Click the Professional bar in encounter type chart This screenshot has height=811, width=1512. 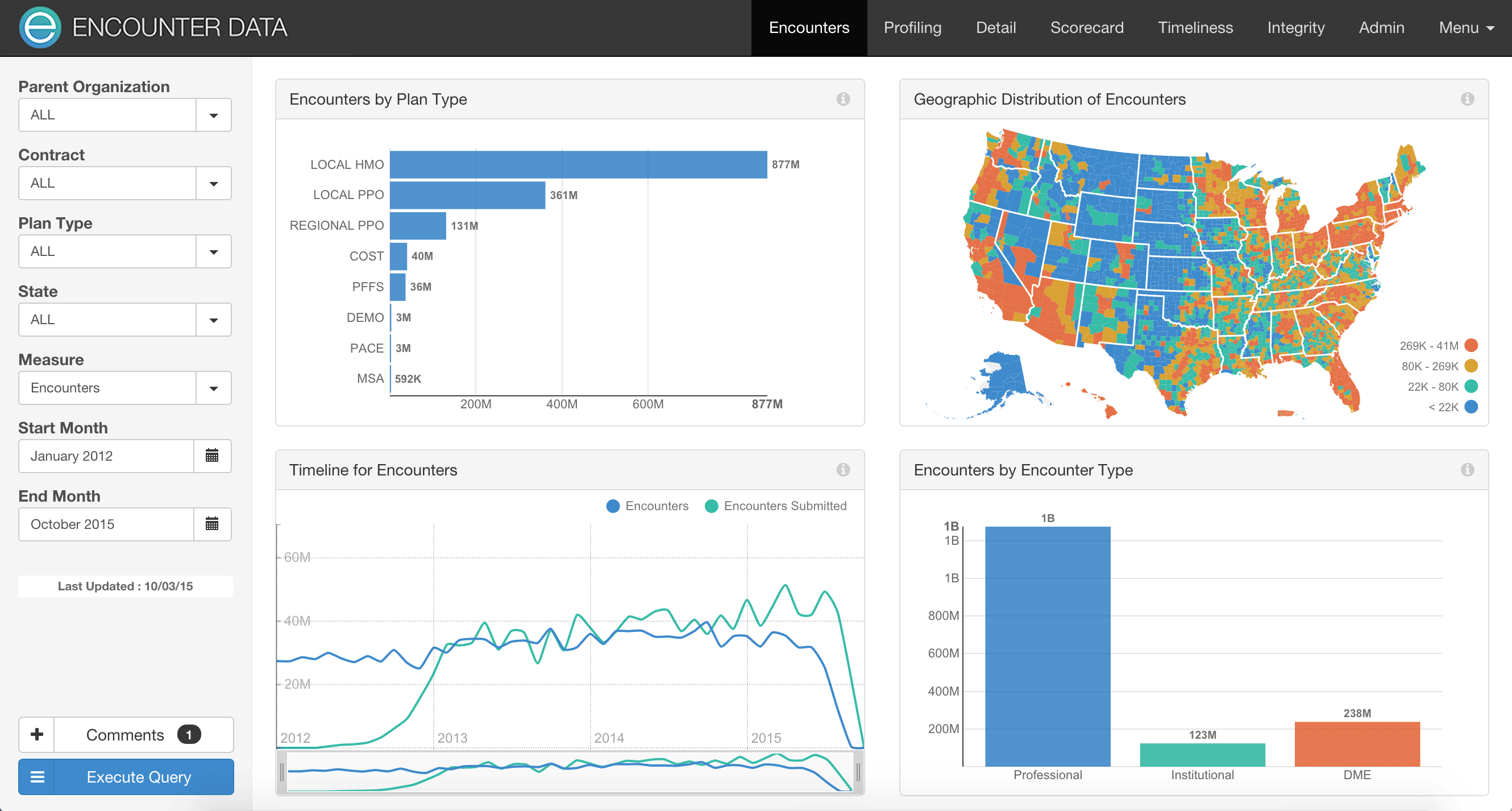point(1048,646)
